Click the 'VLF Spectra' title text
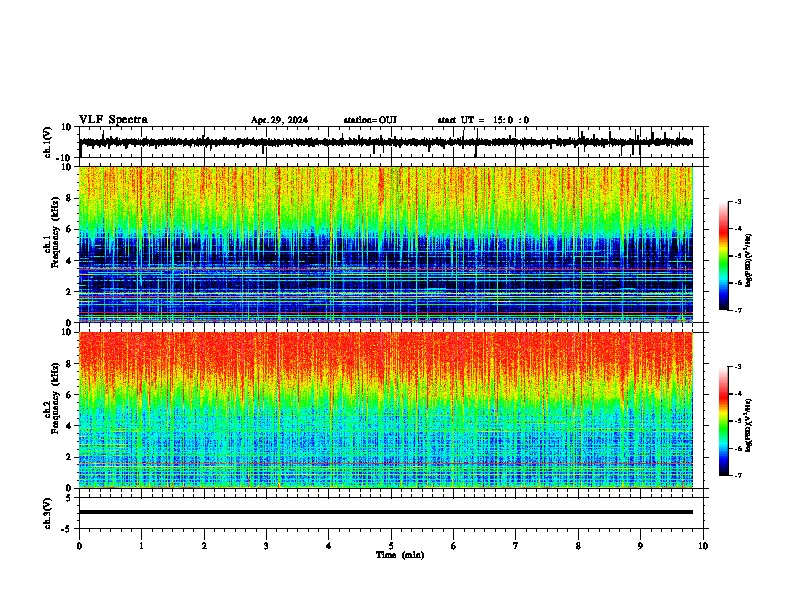This screenshot has width=792, height=612. click(x=113, y=120)
